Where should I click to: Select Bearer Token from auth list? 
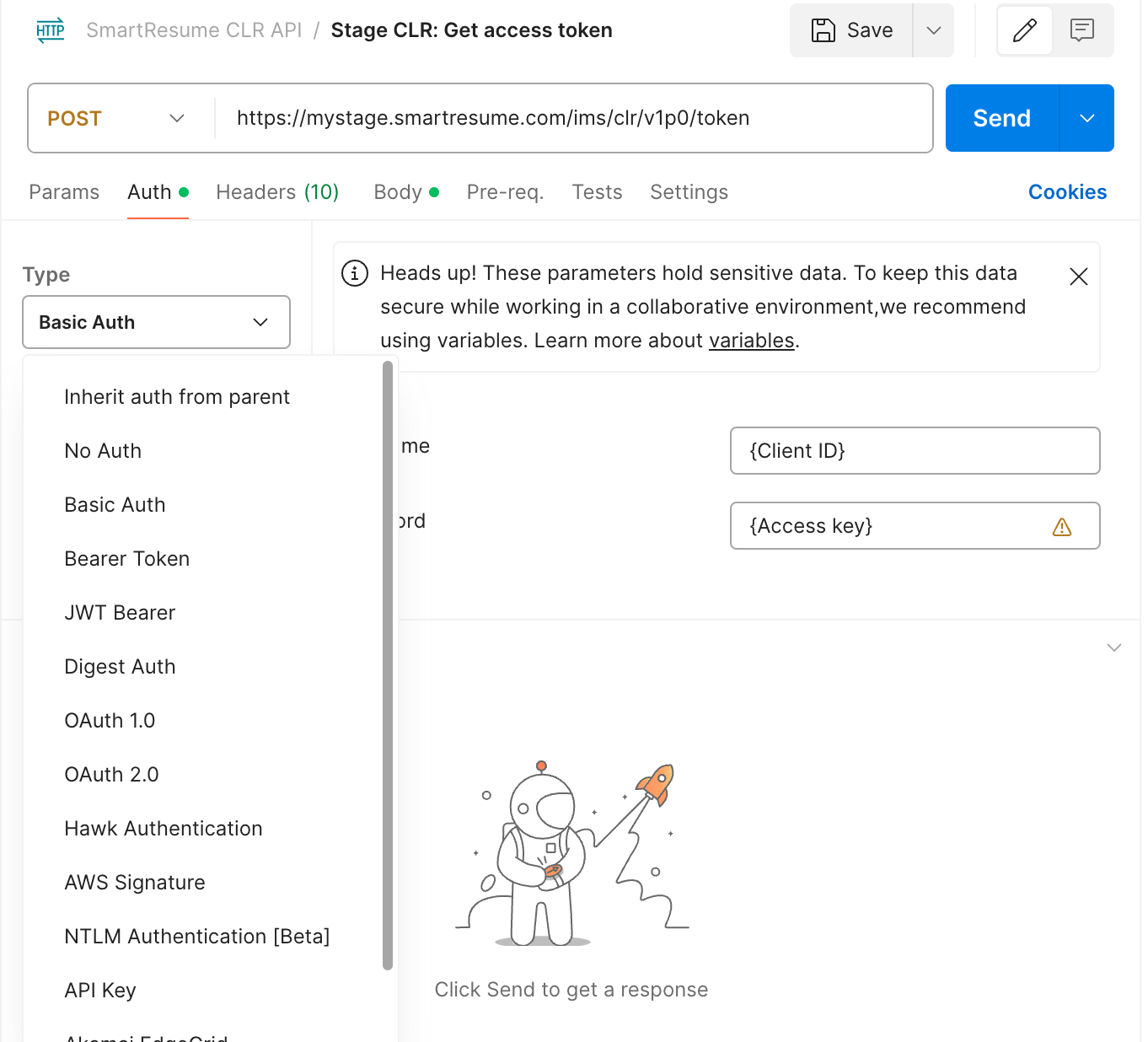point(127,559)
